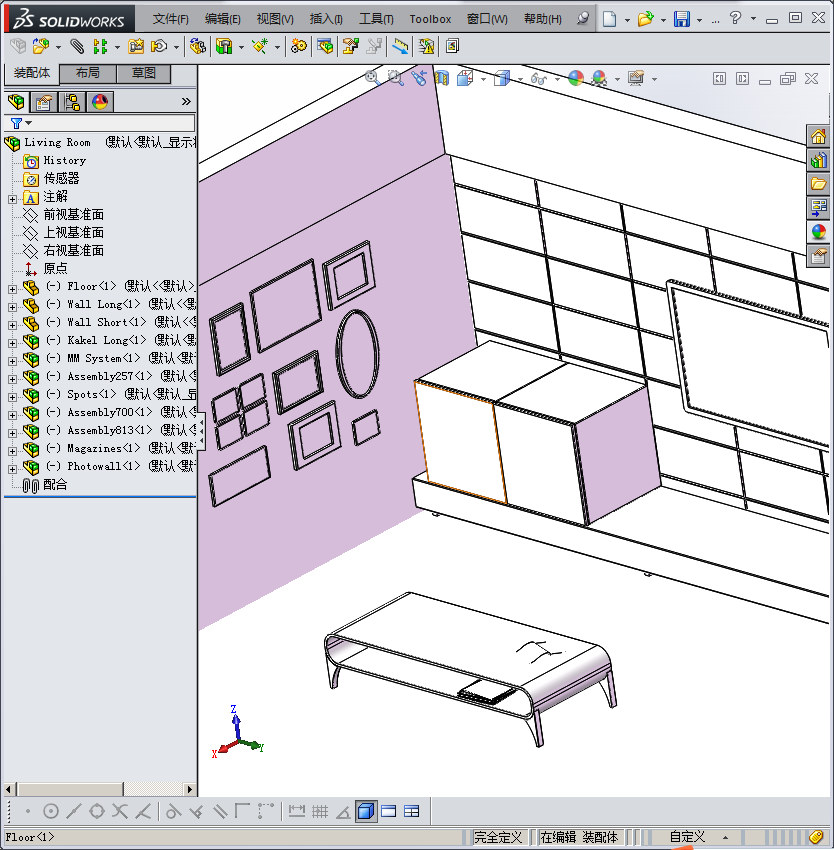Click the View Orientation icon
This screenshot has height=850, width=834.
click(x=465, y=78)
